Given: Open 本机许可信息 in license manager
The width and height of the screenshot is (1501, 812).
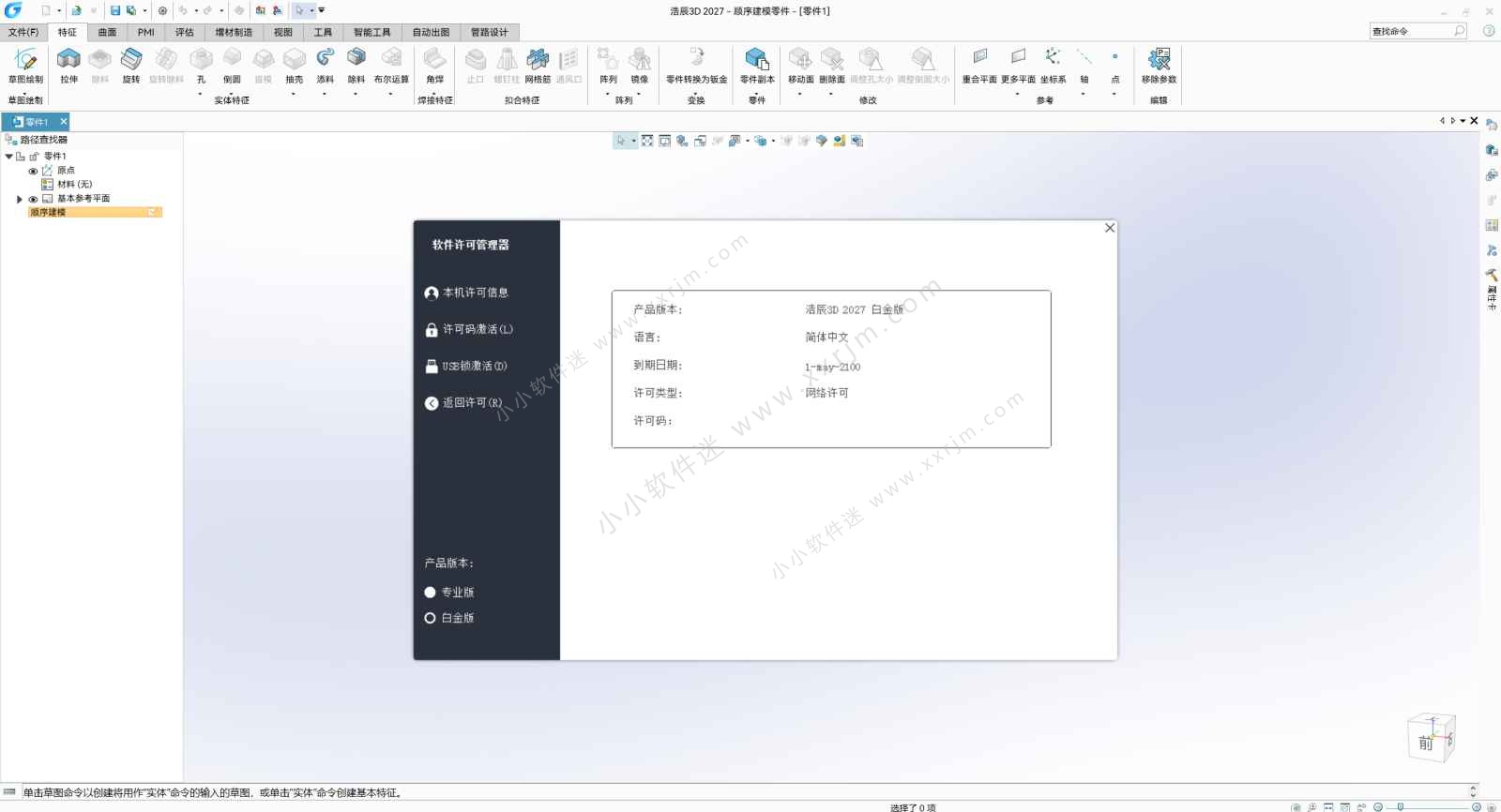Looking at the screenshot, I should coord(466,293).
